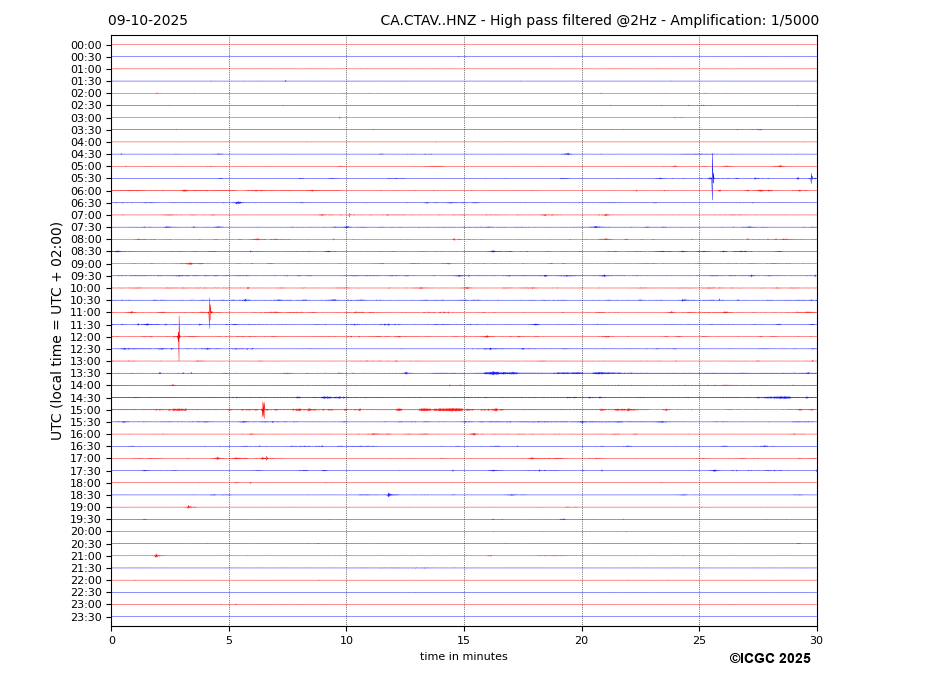Click the 12:00 row label
The image size is (927, 696).
click(86, 337)
